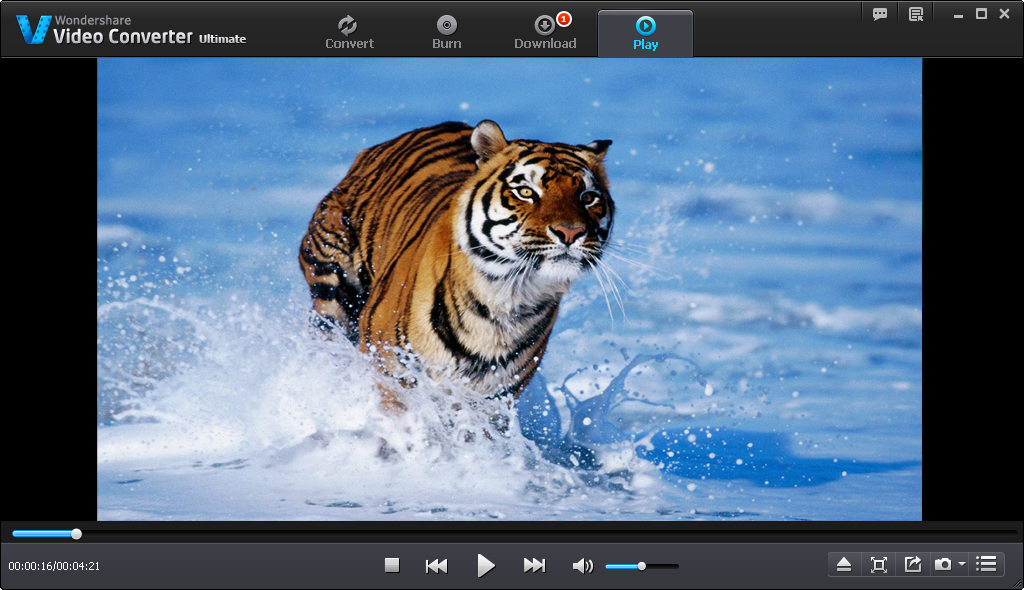Click the share/export video icon
The image size is (1024, 590).
click(x=912, y=565)
